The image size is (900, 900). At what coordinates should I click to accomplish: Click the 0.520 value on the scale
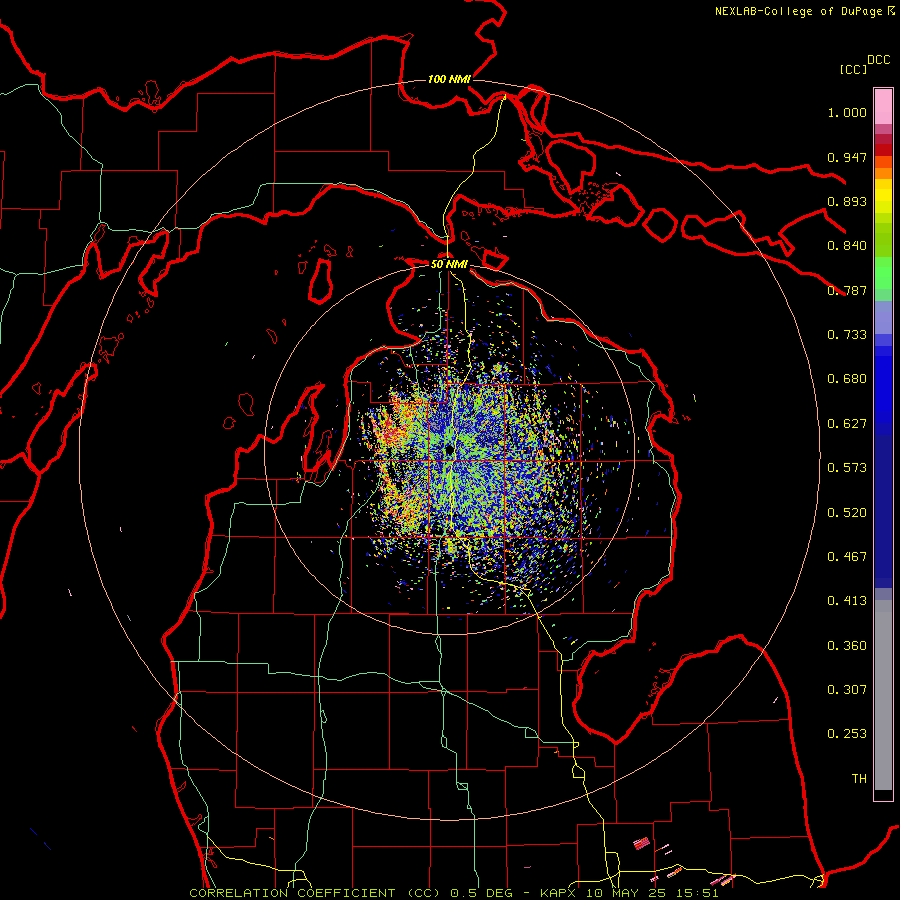pyautogui.click(x=847, y=513)
